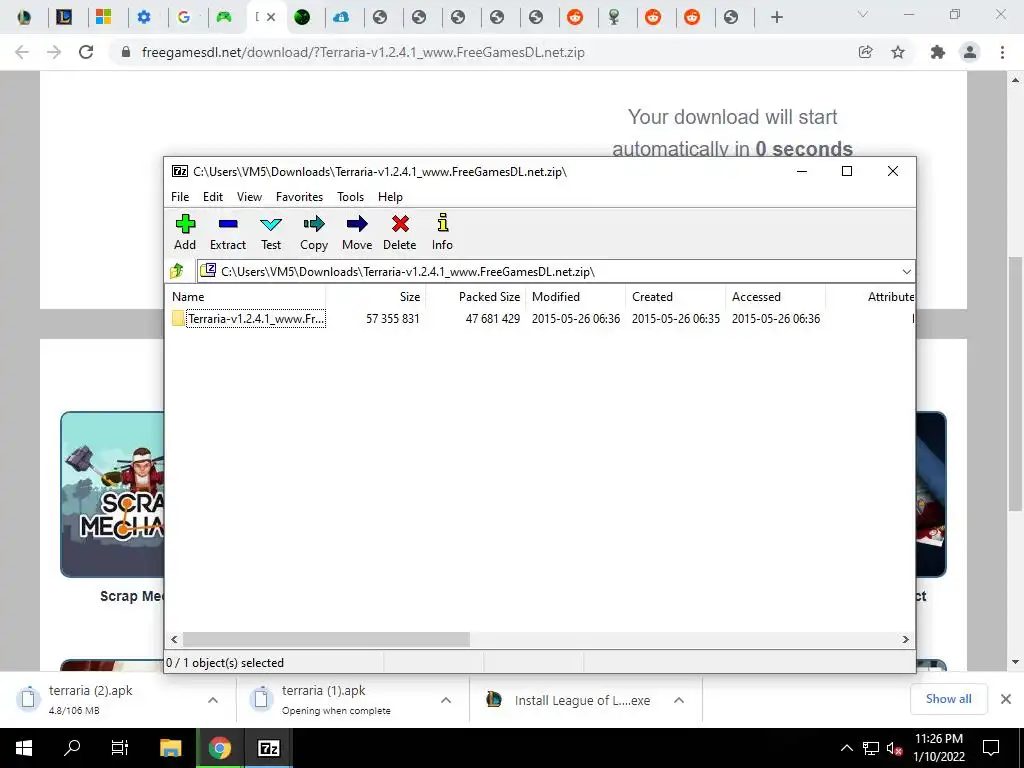Click the folder icon of the Terraria entry
Viewport: 1024px width, 768px height.
coord(178,318)
